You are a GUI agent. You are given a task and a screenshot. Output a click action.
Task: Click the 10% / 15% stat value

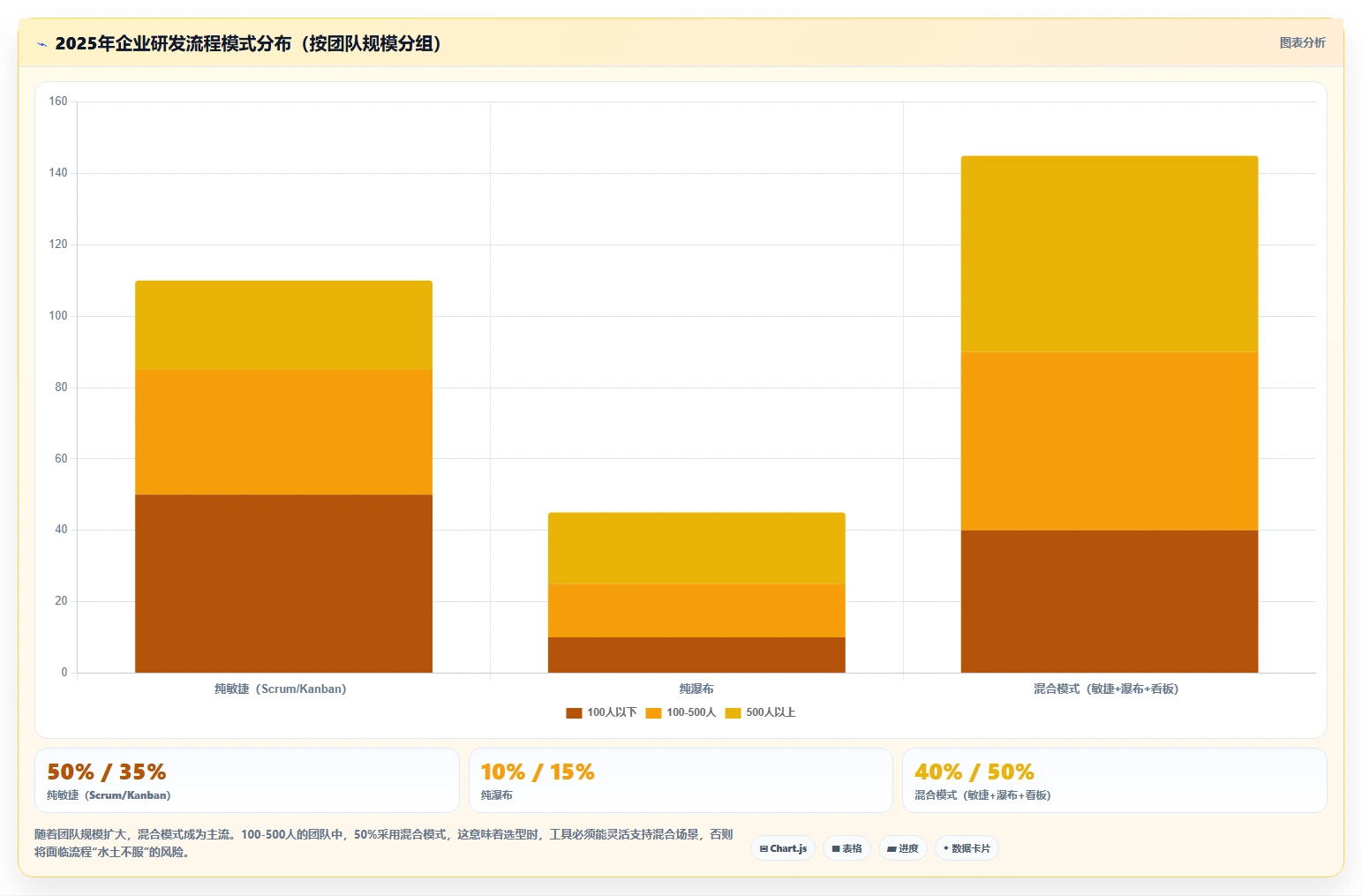click(538, 772)
